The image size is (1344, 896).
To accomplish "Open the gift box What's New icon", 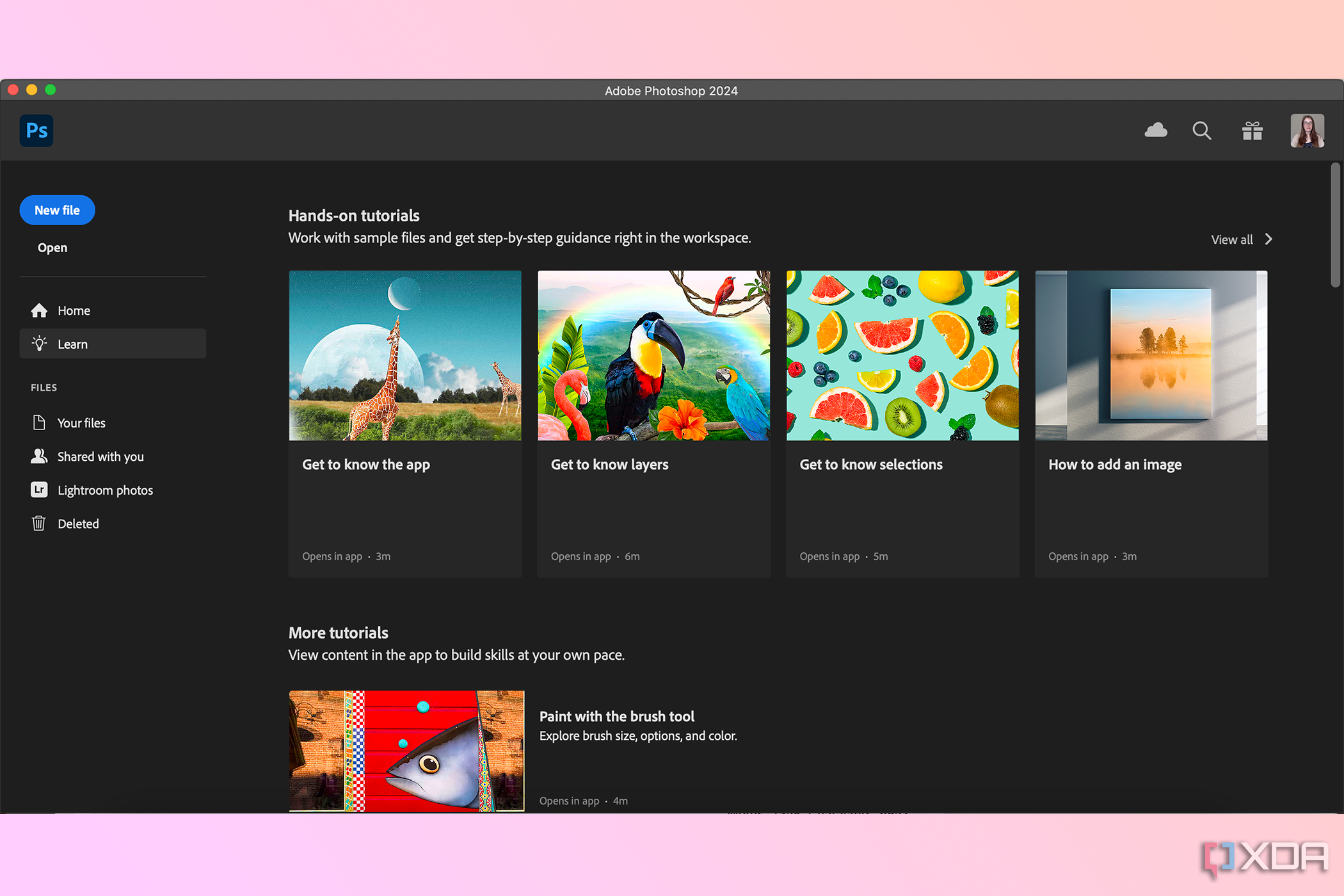I will click(x=1252, y=131).
